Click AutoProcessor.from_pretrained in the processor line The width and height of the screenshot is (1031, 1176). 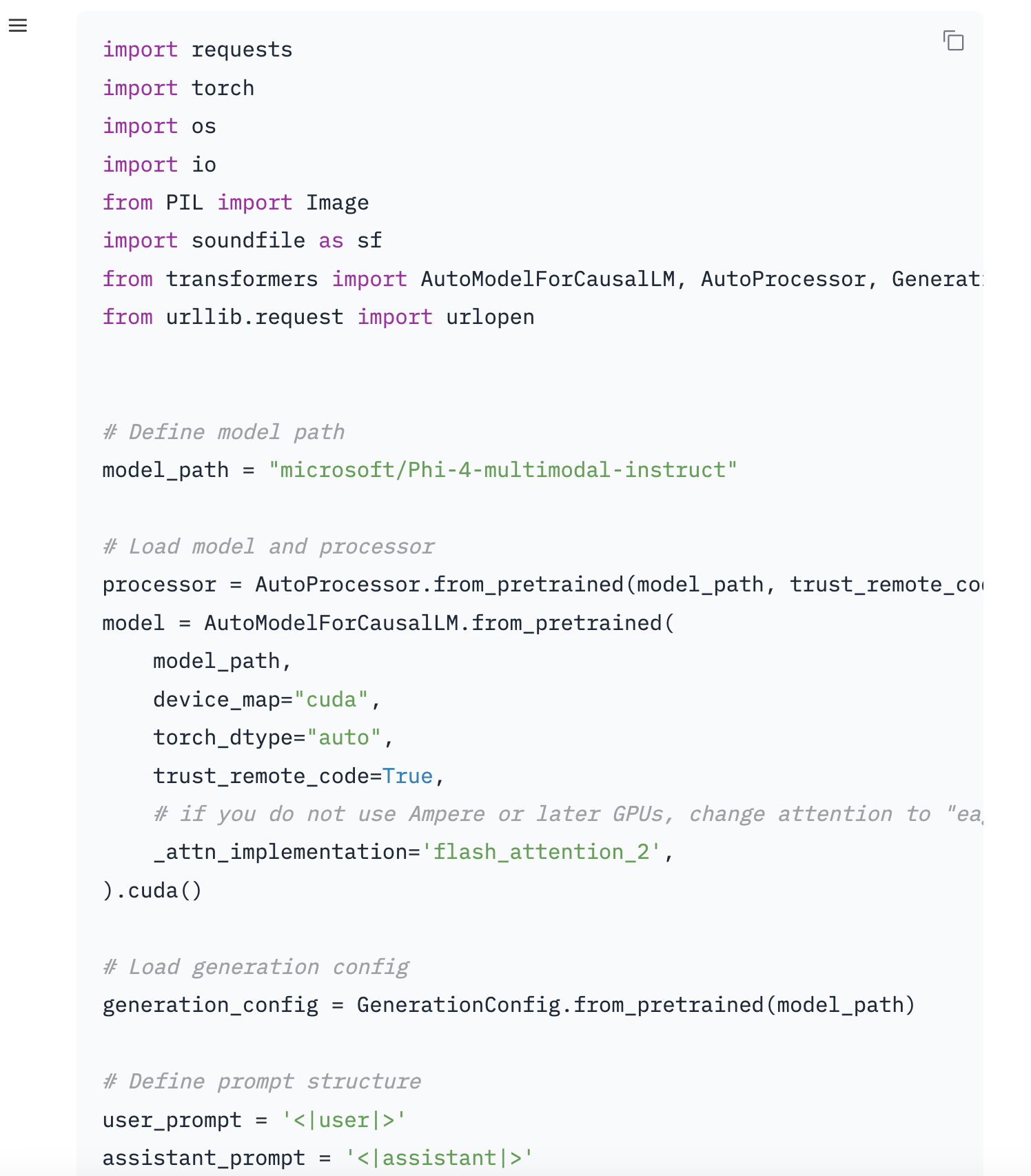click(x=440, y=585)
